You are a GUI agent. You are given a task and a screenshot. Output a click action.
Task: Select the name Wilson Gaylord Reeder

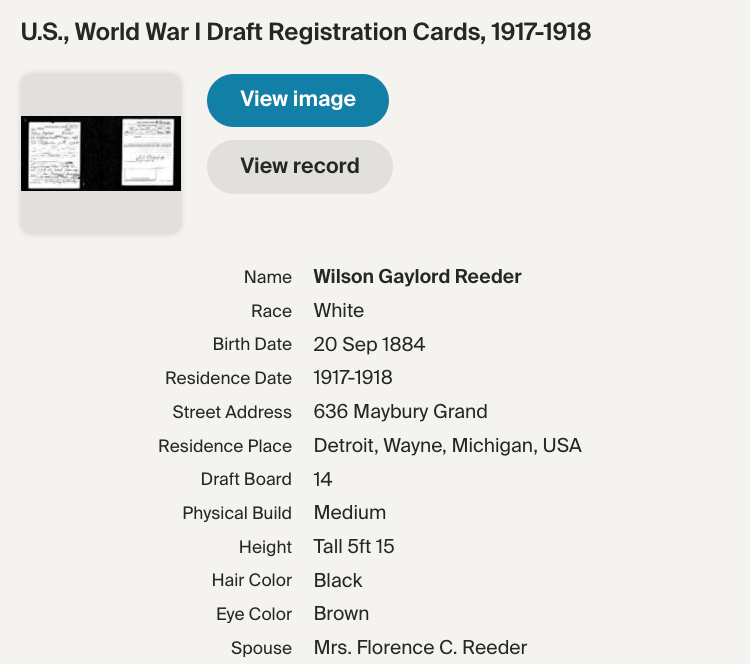coord(417,277)
